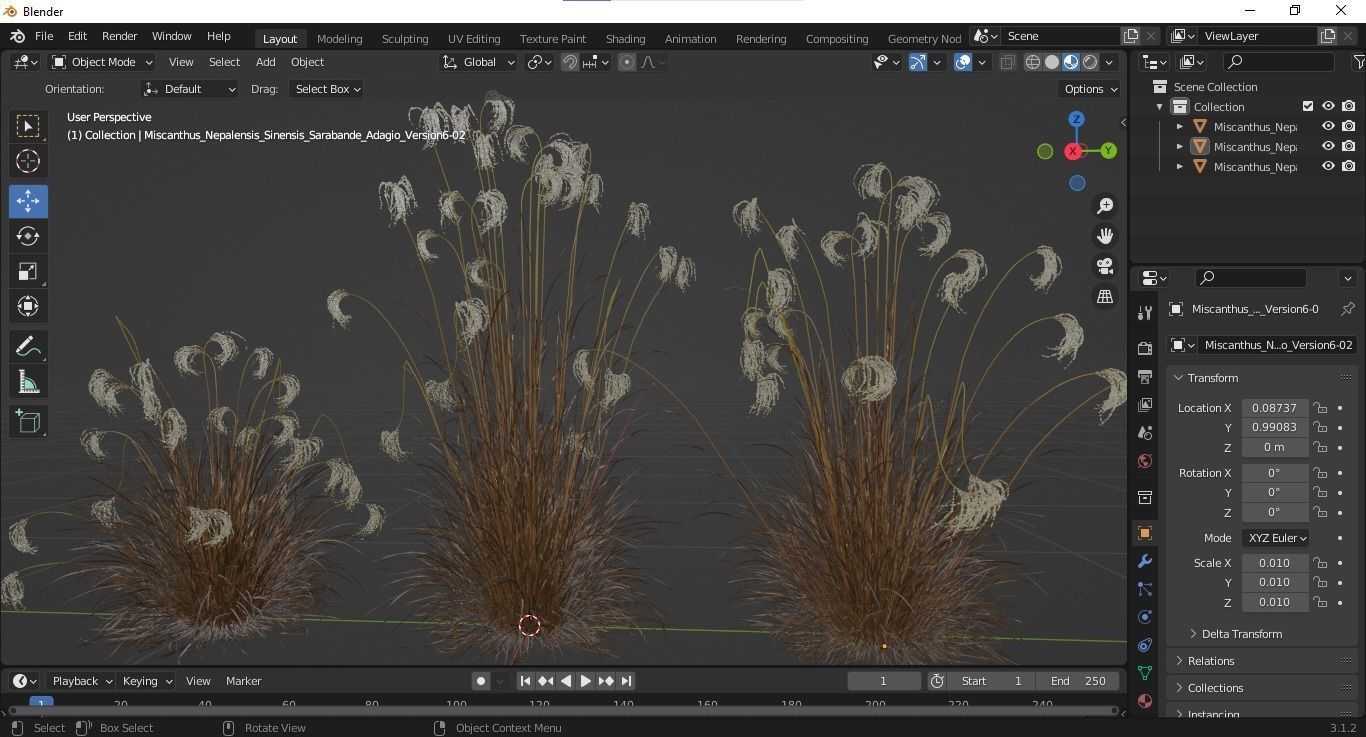
Task: Toggle X-ray display mode
Action: [1007, 62]
